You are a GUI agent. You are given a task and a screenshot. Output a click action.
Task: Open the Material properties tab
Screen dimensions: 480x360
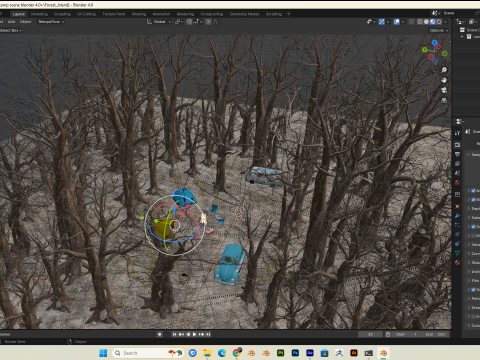point(457,262)
